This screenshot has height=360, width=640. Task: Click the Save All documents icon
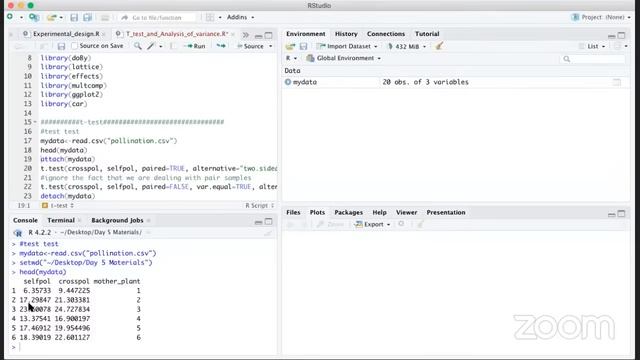[87, 18]
